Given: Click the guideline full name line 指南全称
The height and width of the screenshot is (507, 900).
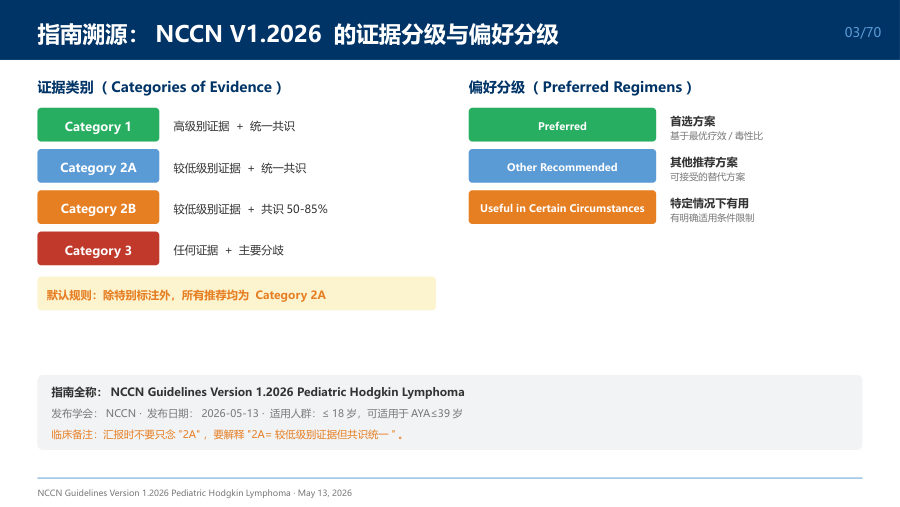Looking at the screenshot, I should [258, 392].
